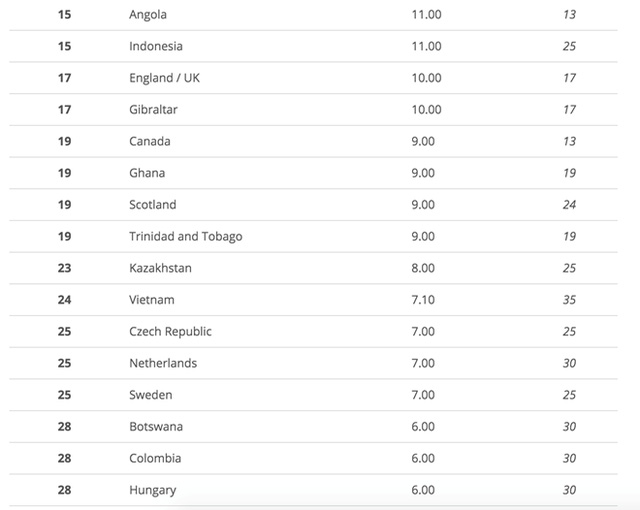Select the Indonesia row label
This screenshot has height=510, width=640.
[x=156, y=46]
